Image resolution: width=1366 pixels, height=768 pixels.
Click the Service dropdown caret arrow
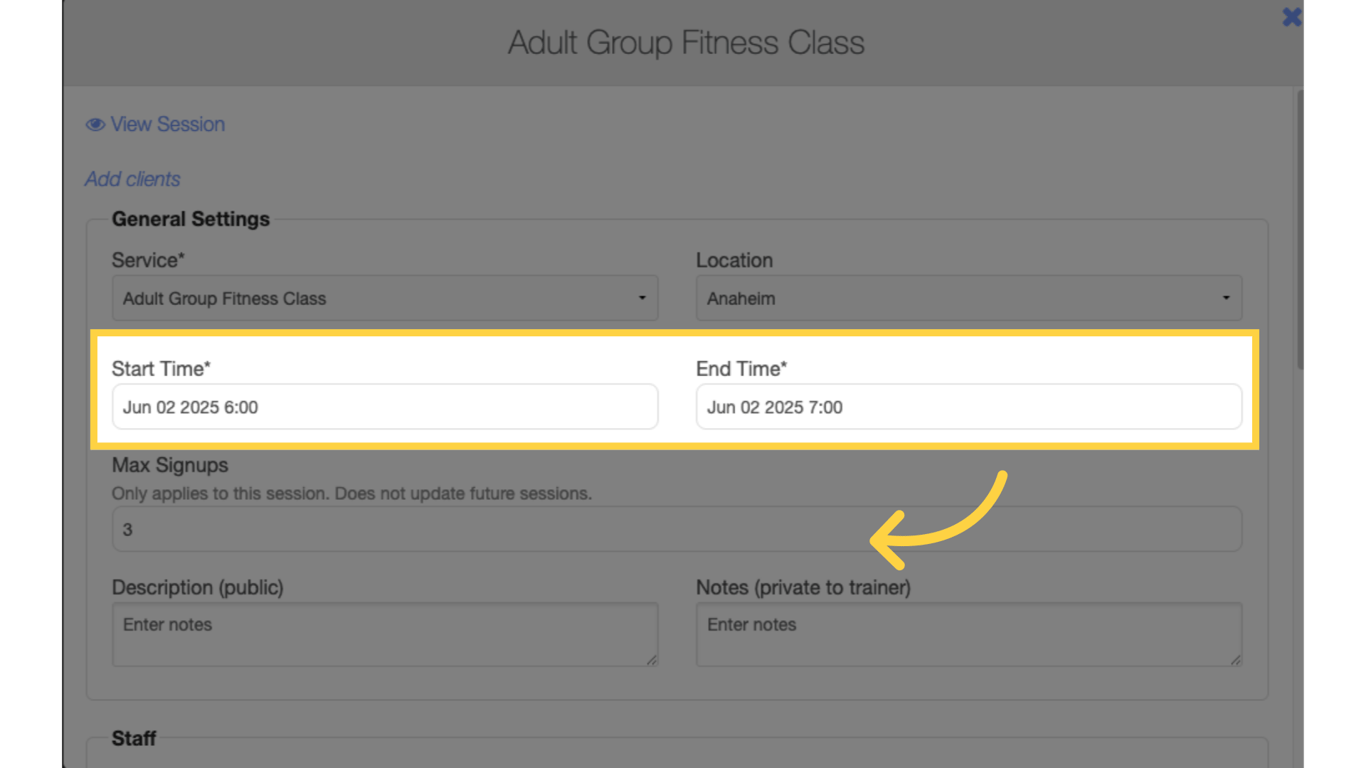(642, 298)
